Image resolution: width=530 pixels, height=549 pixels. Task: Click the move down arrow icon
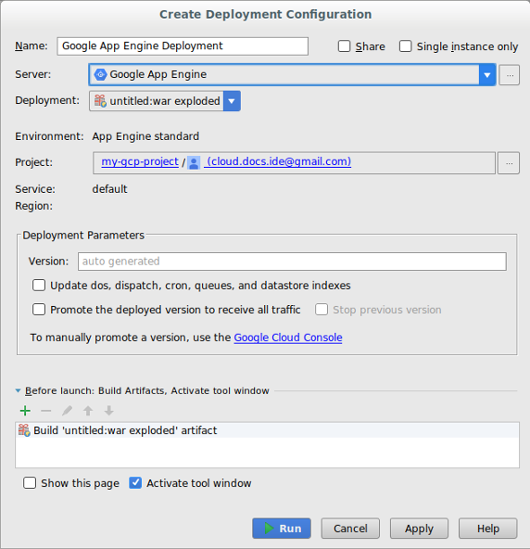pyautogui.click(x=109, y=411)
